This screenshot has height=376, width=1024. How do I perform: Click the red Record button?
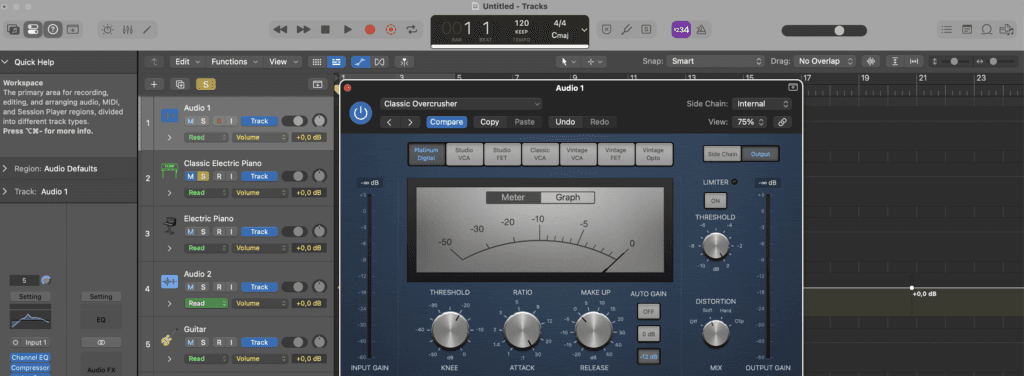[x=370, y=29]
